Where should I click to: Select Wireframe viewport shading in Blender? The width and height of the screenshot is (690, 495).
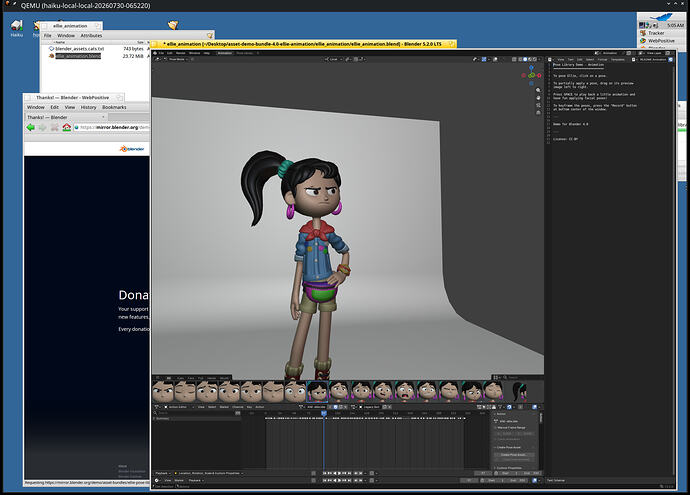tap(520, 59)
